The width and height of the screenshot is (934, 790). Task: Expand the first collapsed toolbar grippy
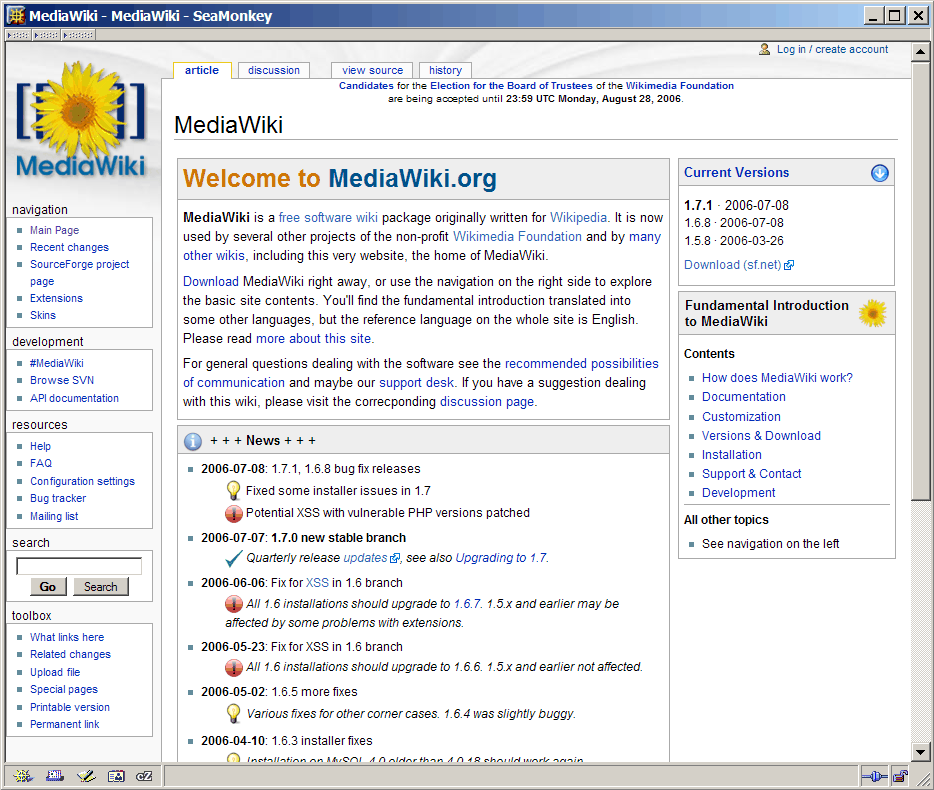click(18, 35)
